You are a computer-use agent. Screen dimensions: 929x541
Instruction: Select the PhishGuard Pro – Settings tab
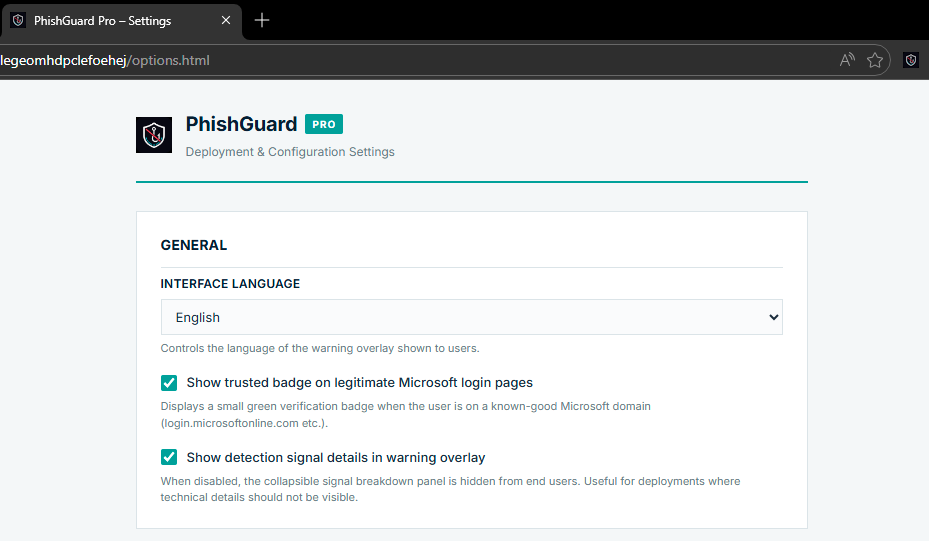tap(121, 21)
